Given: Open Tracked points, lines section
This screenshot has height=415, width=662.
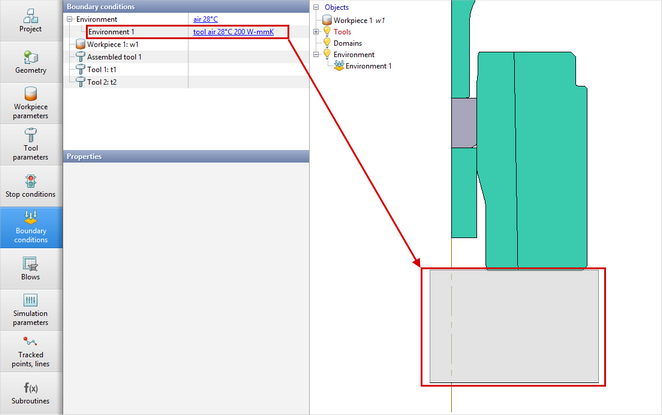Looking at the screenshot, I should [30, 352].
